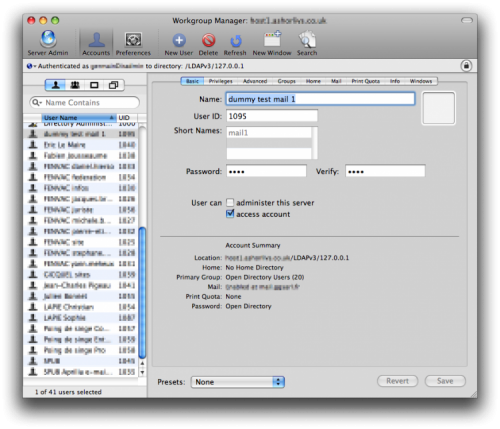Click the user picture well
The image size is (500, 429).
click(438, 108)
